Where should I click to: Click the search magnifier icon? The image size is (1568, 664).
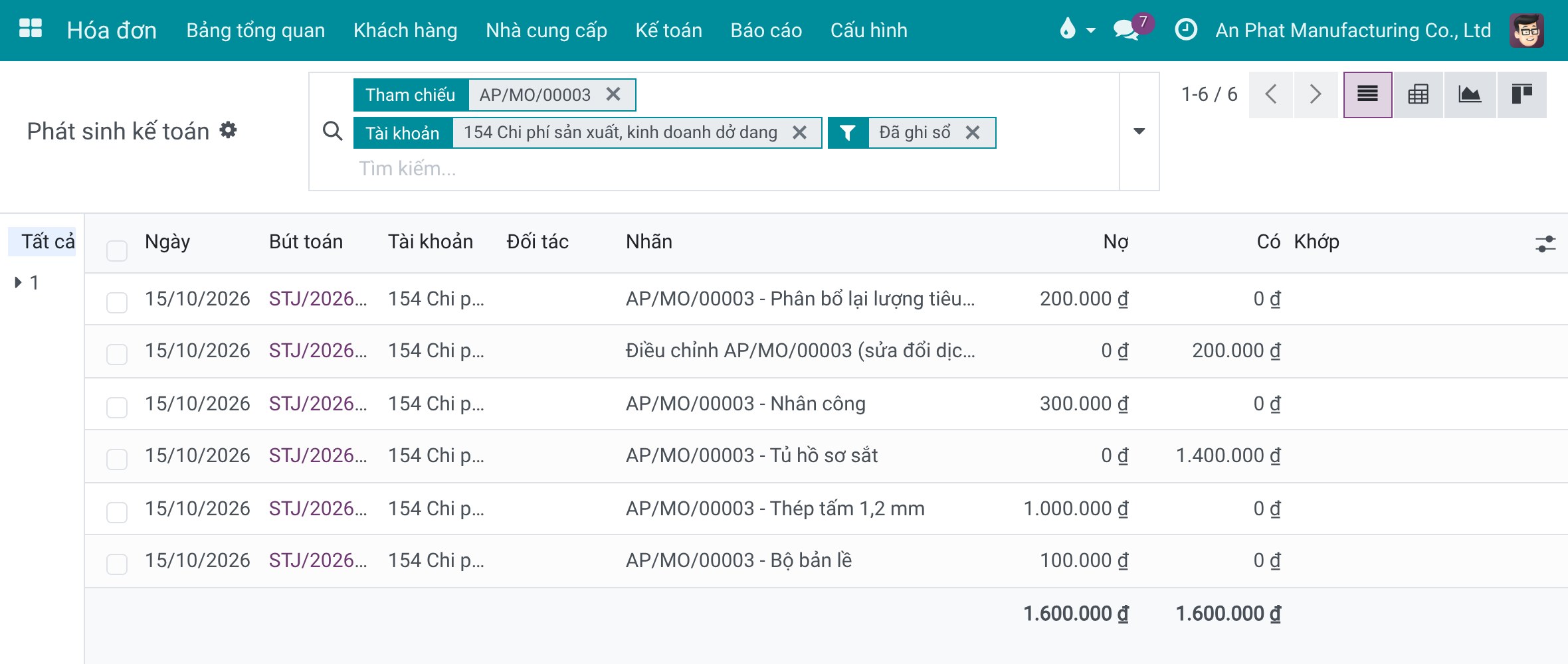[332, 131]
